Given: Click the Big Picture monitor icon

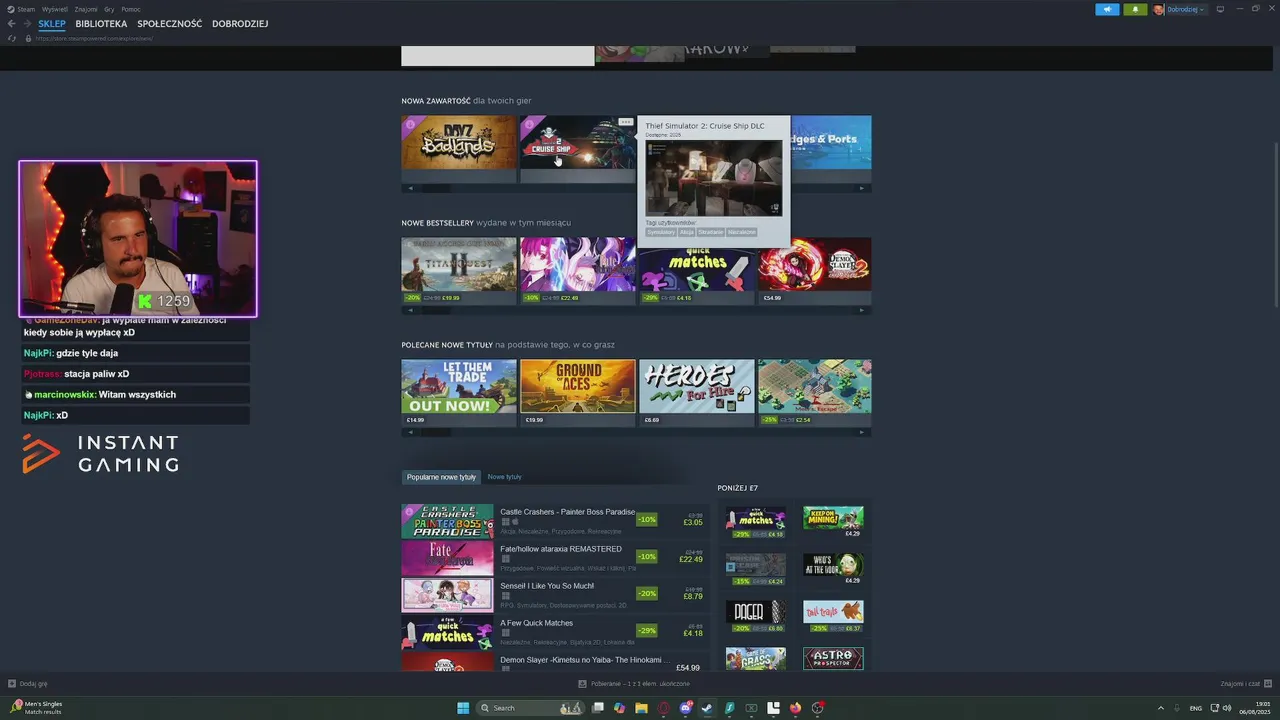Looking at the screenshot, I should tap(1220, 9).
